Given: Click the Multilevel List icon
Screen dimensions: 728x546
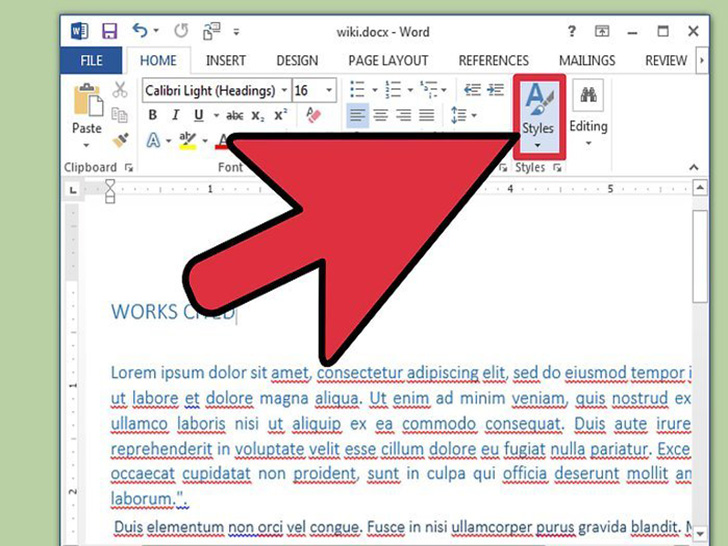Looking at the screenshot, I should [x=429, y=89].
